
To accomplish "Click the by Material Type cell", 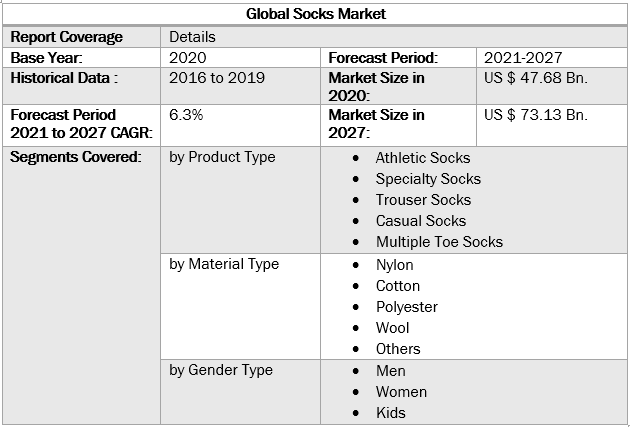I will [x=224, y=264].
